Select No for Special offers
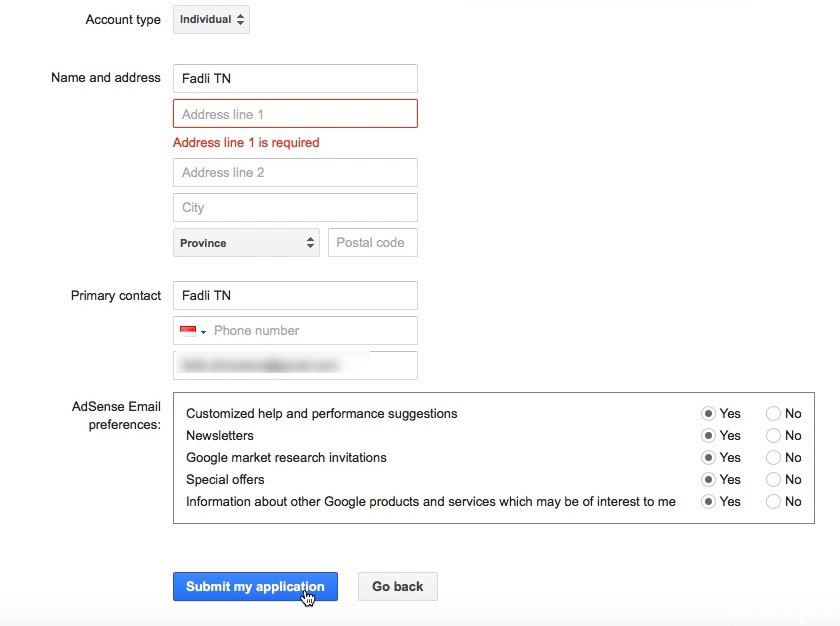 tap(773, 479)
